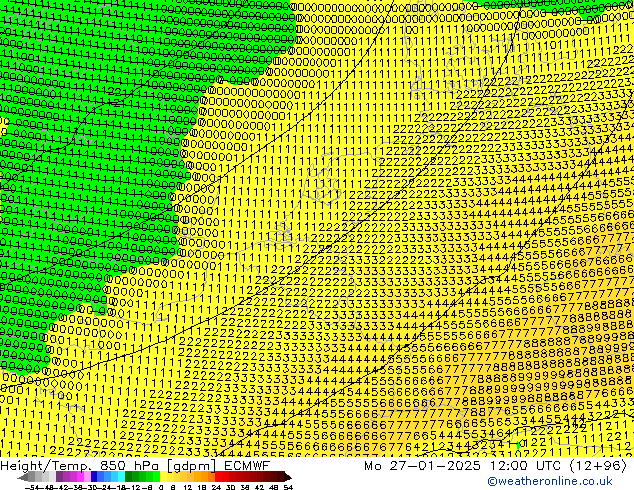
Task: Select the '54' label on the temperature scale
Action: (288, 488)
